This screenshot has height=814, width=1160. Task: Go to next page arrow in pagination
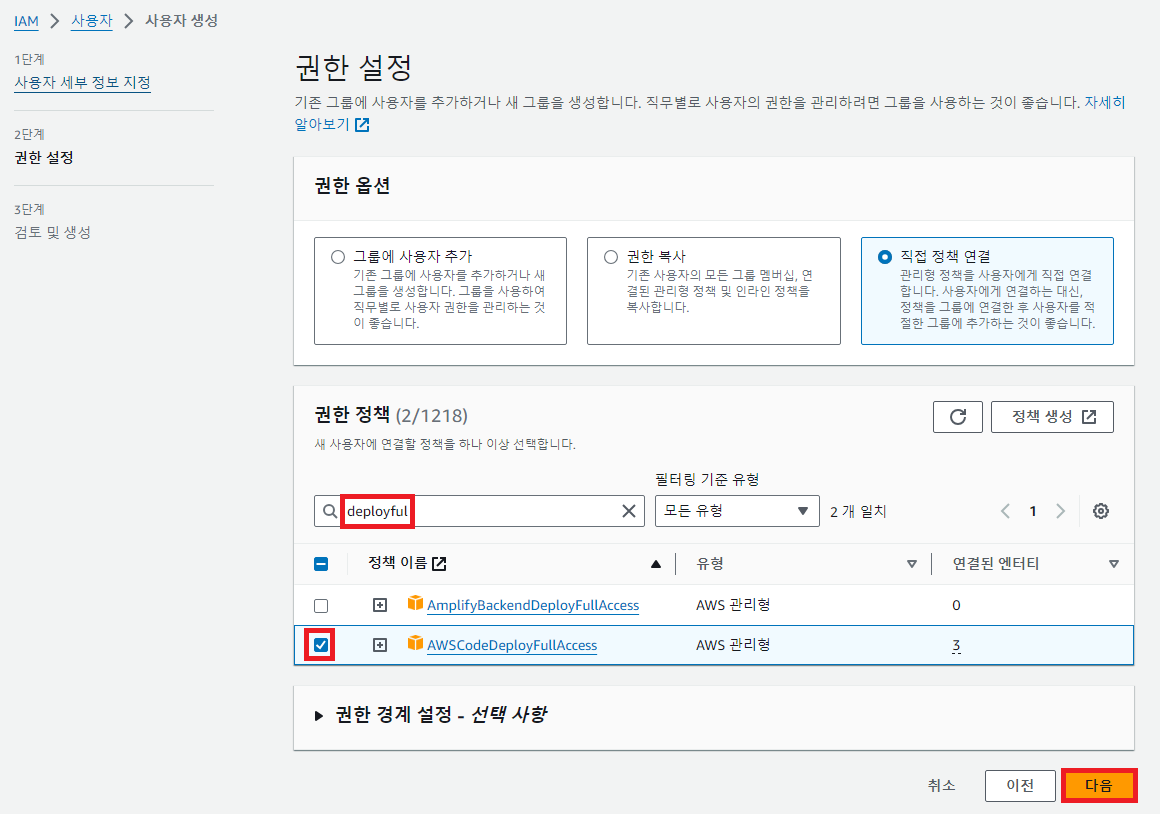click(1060, 511)
